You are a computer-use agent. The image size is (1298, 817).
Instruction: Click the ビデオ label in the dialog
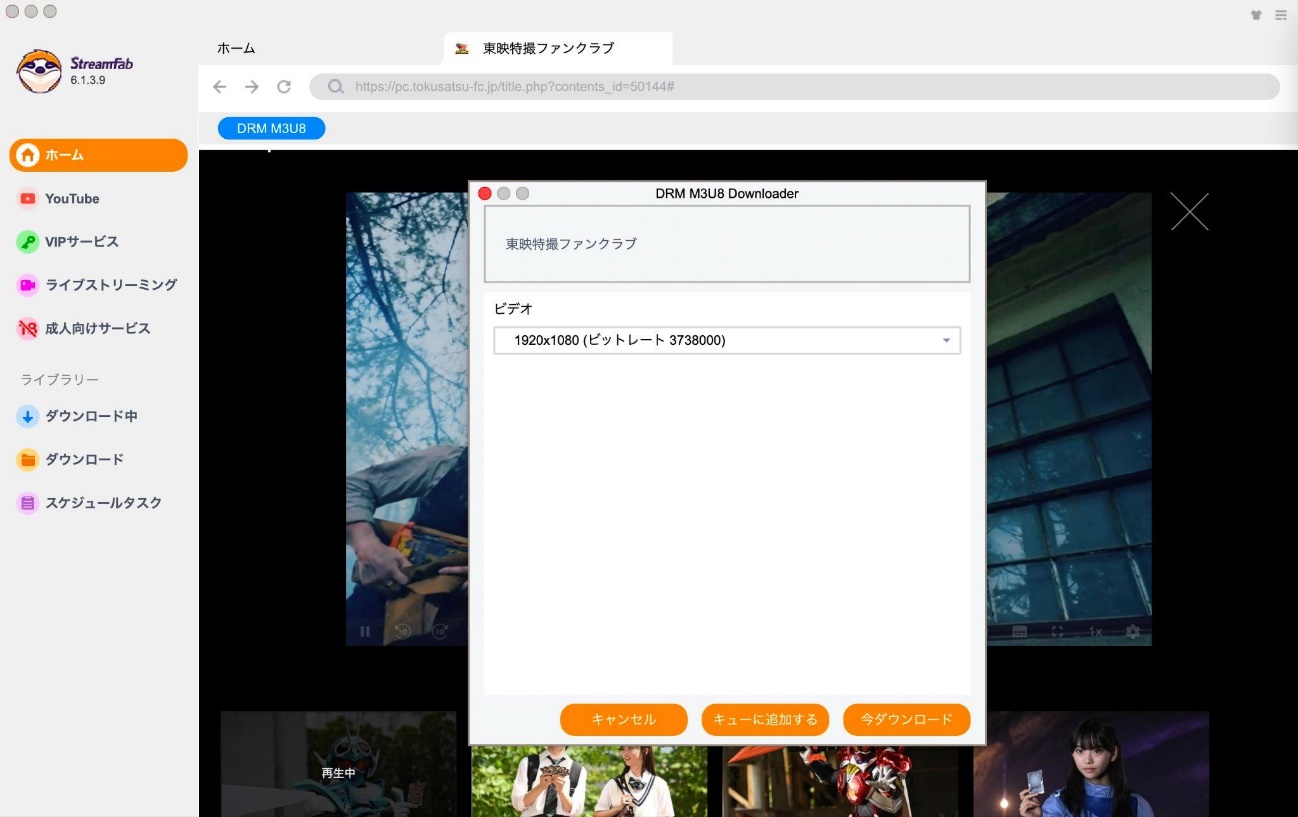click(x=514, y=309)
